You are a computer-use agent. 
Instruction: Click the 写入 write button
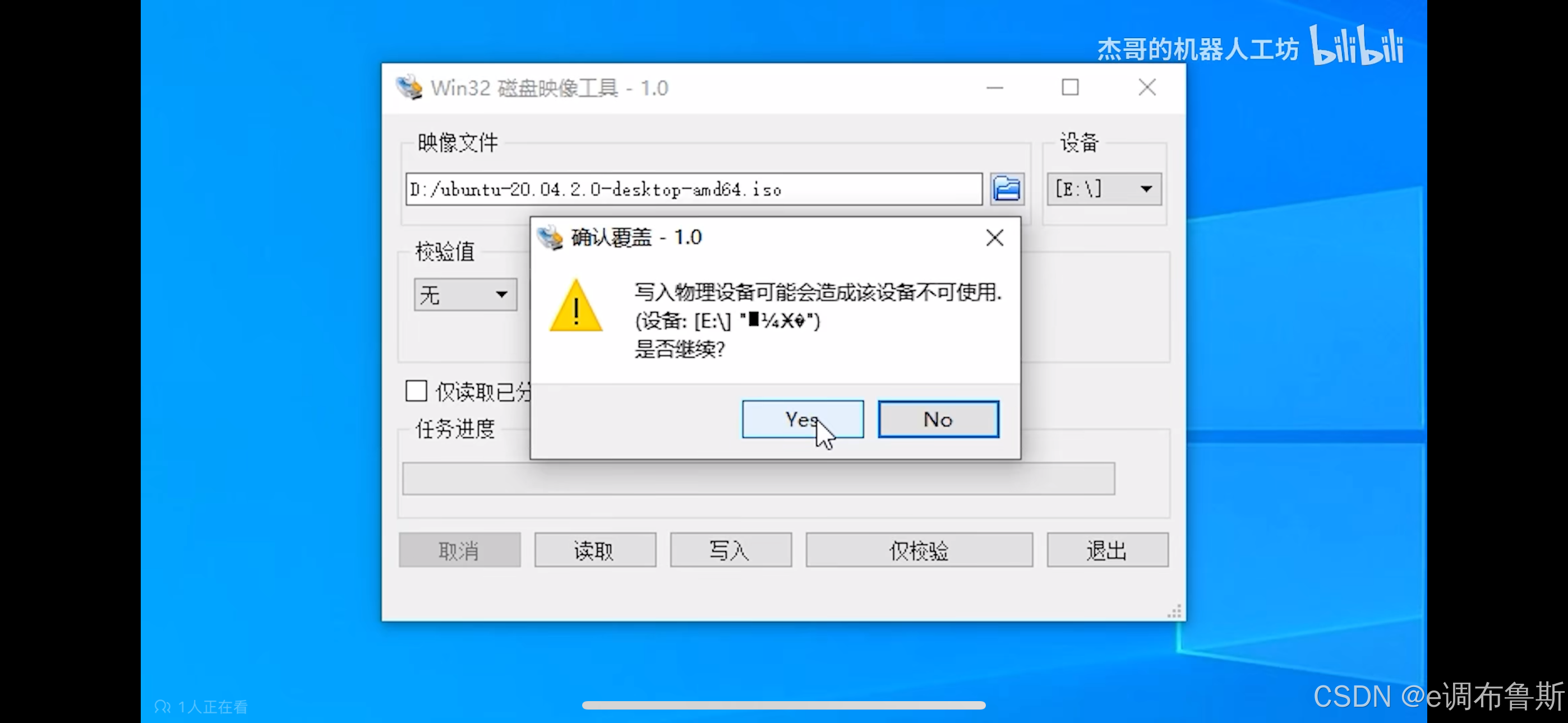[730, 550]
